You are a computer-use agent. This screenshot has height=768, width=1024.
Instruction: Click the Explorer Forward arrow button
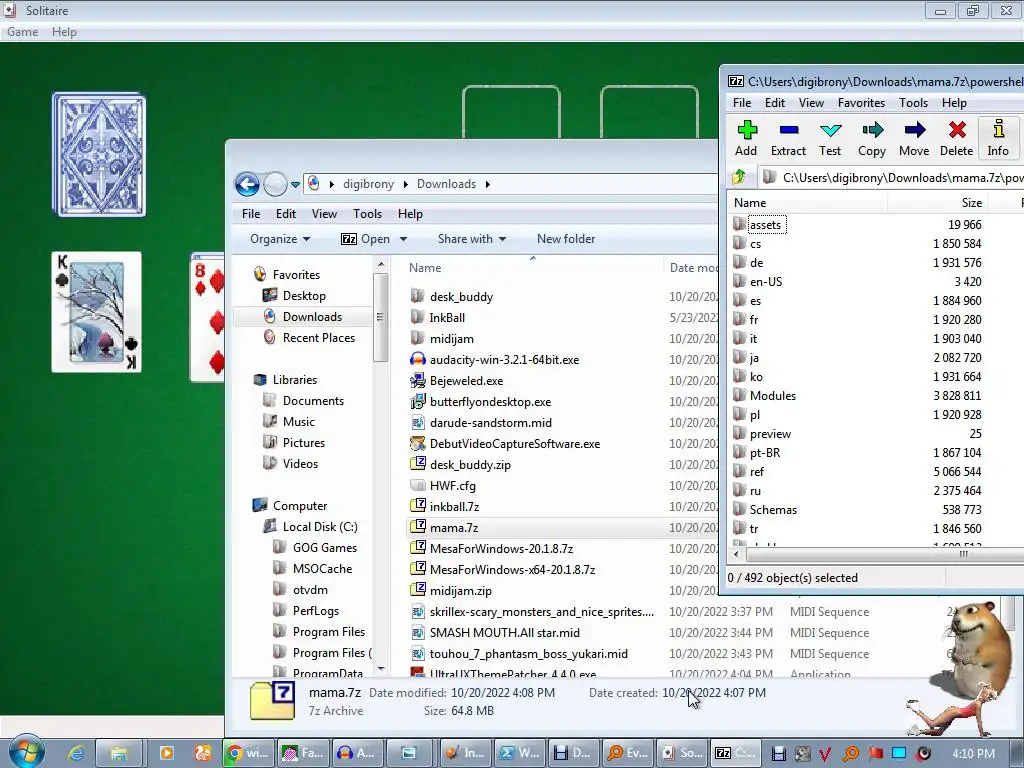point(275,184)
